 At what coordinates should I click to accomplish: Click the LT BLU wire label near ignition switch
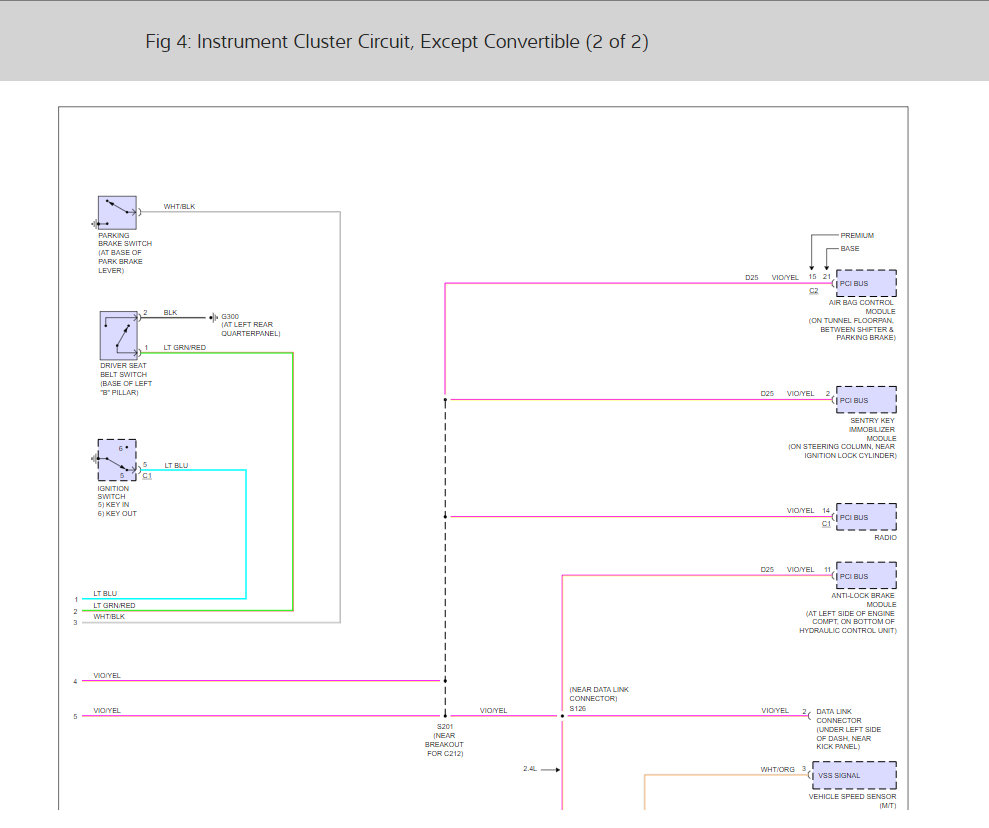(177, 465)
